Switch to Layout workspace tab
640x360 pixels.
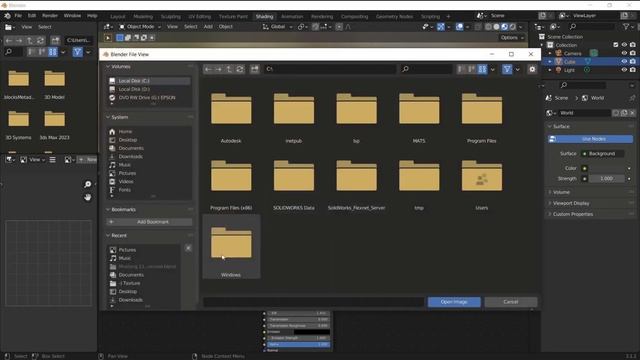(118, 17)
